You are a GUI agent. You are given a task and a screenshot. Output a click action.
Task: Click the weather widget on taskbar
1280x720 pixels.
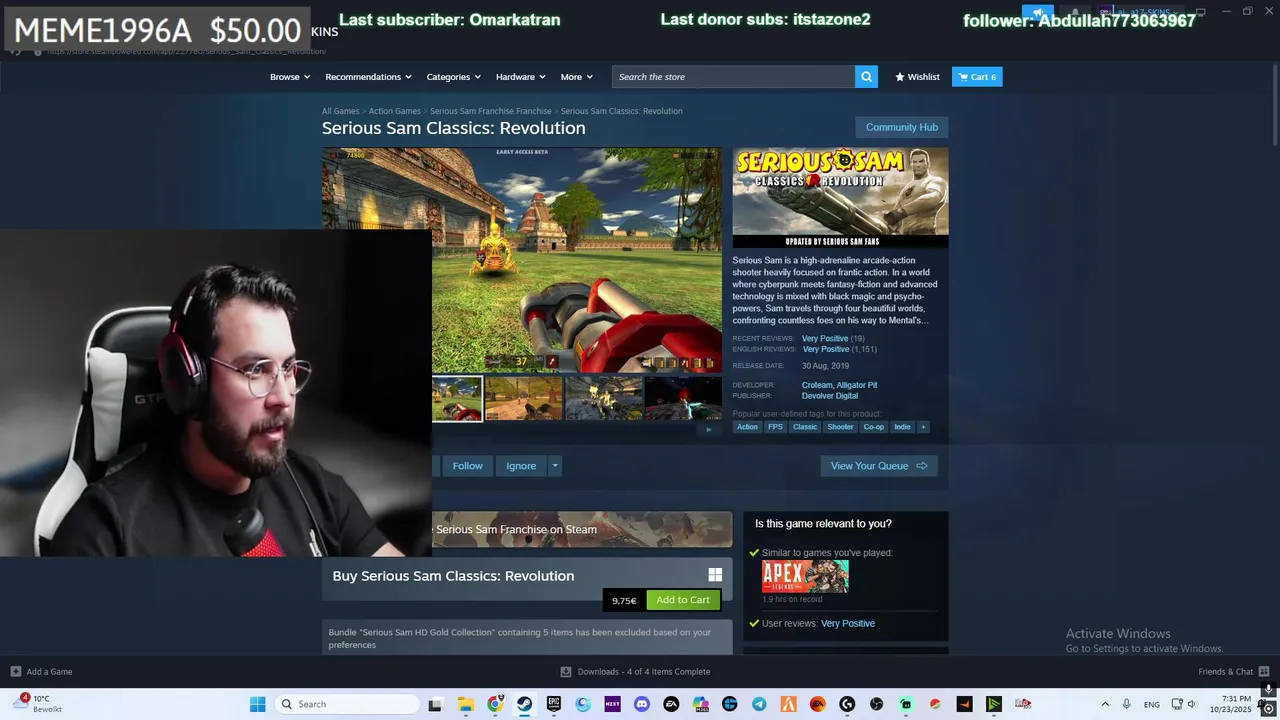[40, 704]
